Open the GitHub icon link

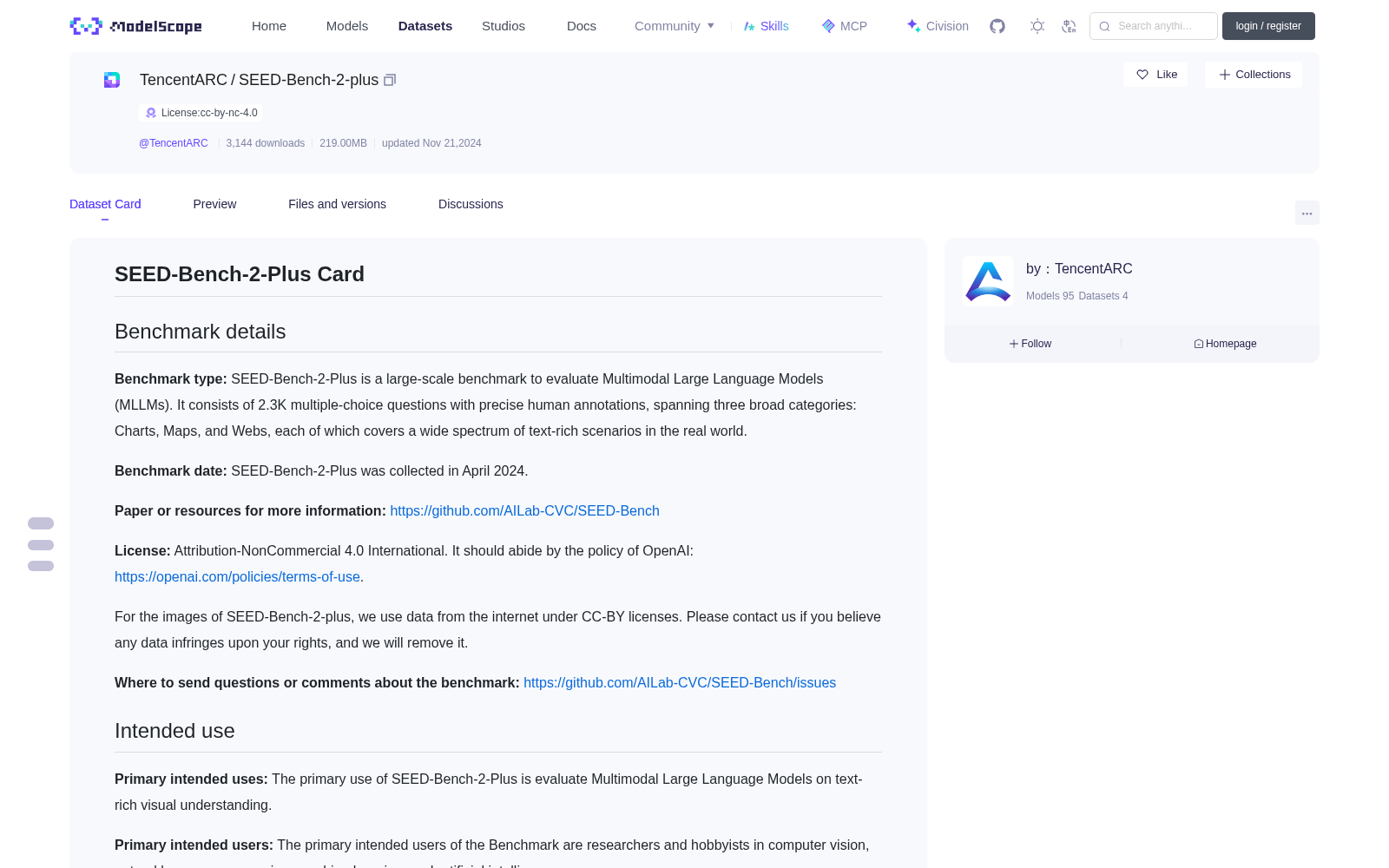(997, 26)
